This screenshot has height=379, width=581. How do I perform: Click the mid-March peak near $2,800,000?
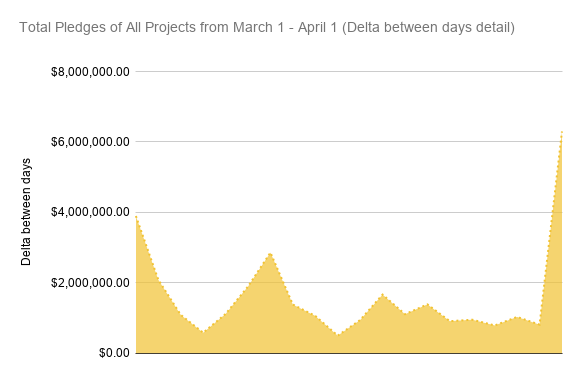(270, 253)
